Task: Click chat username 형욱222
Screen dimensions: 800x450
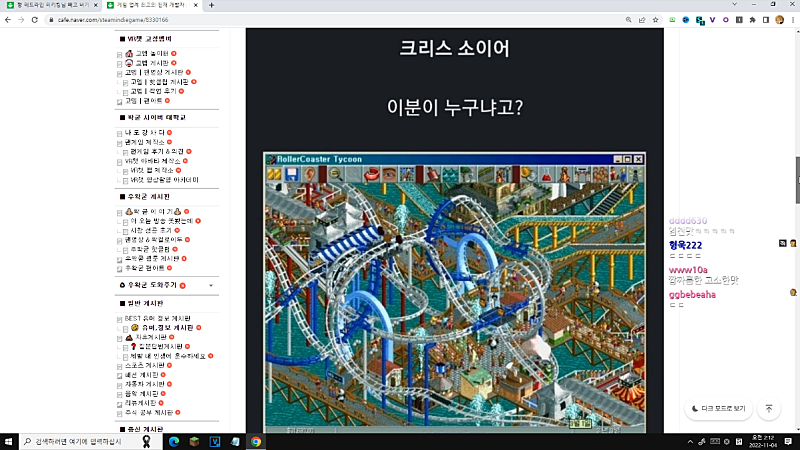Action: coord(685,245)
